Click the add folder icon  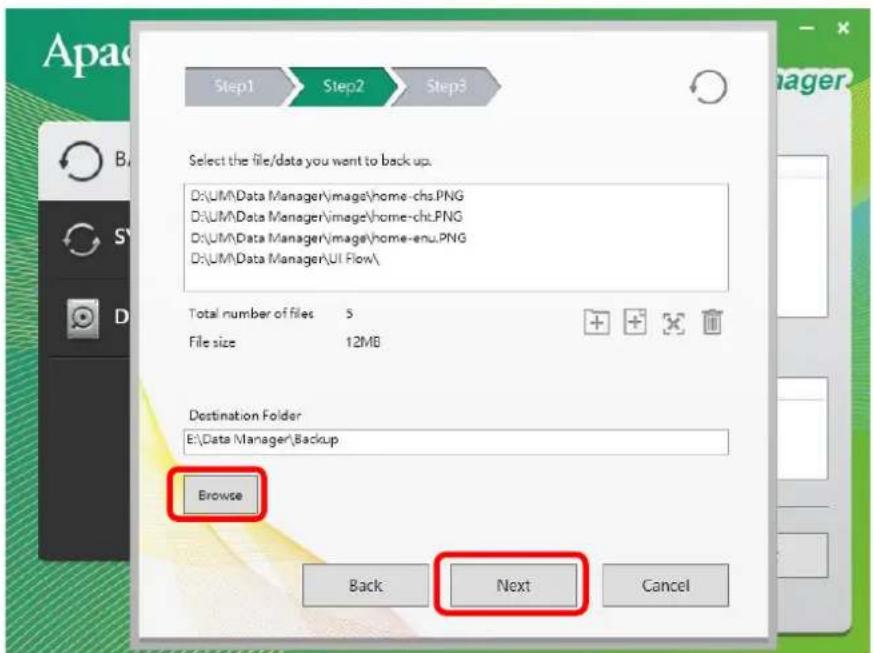click(x=596, y=322)
